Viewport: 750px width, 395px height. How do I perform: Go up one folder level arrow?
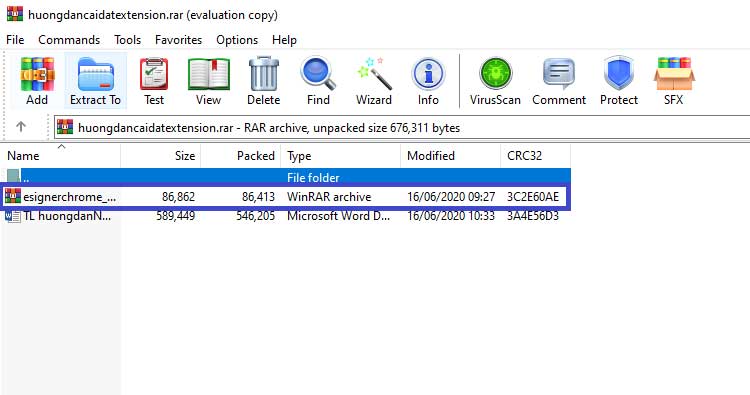(21, 127)
